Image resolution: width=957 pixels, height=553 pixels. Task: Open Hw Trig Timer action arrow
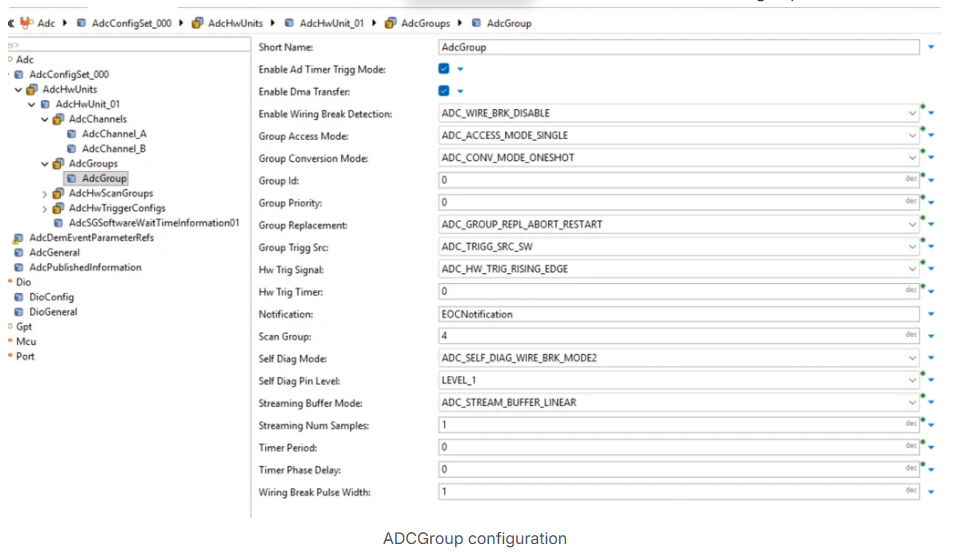tap(931, 292)
